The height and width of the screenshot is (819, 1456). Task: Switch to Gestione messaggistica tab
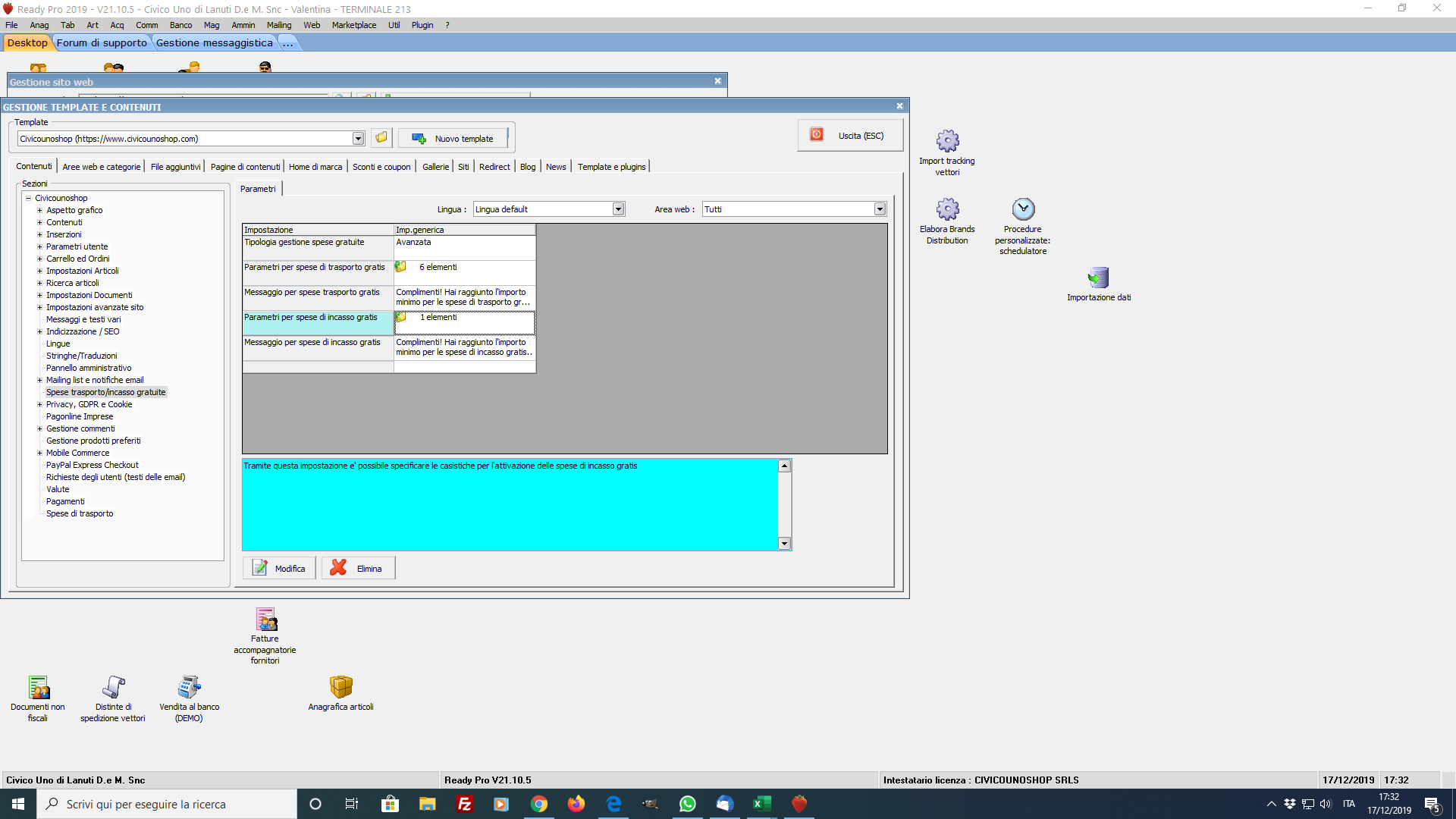[215, 43]
